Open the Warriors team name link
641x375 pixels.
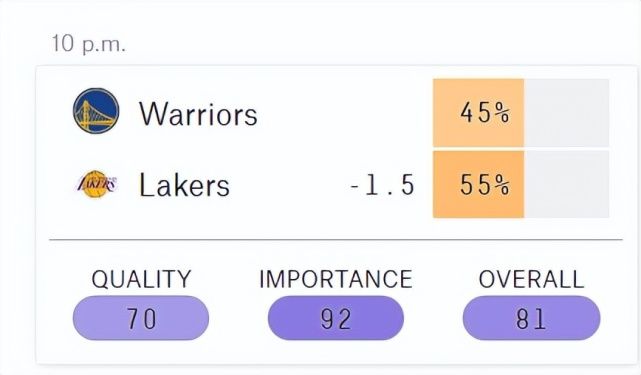coord(198,114)
